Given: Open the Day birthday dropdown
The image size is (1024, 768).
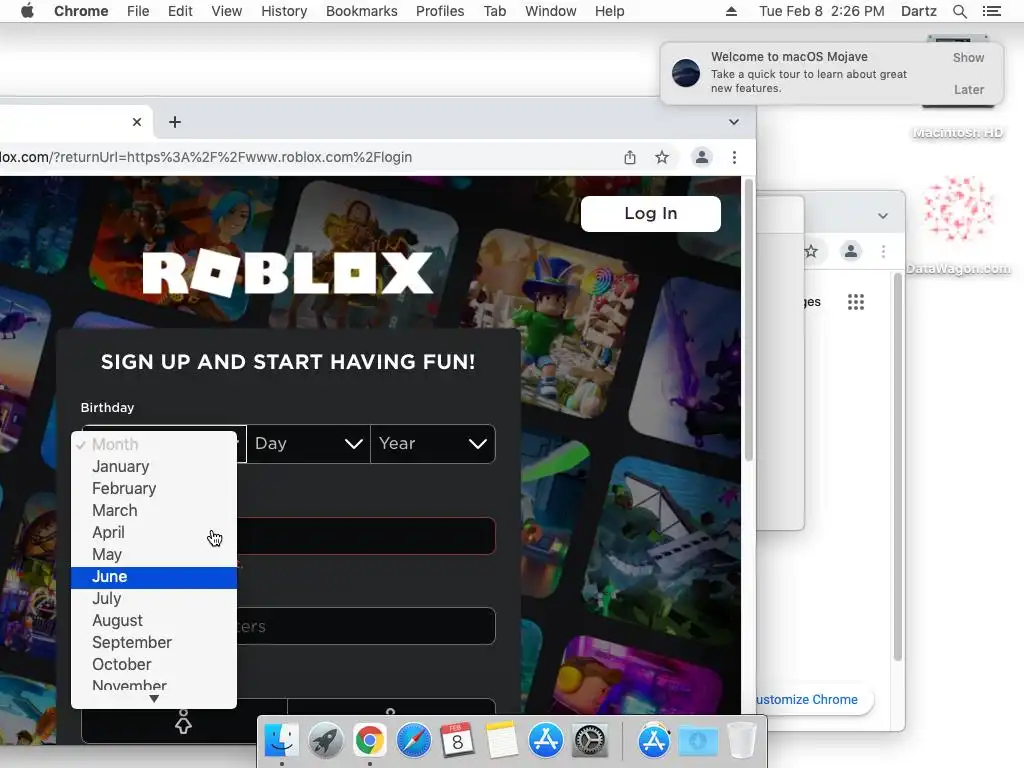Looking at the screenshot, I should click(x=308, y=444).
